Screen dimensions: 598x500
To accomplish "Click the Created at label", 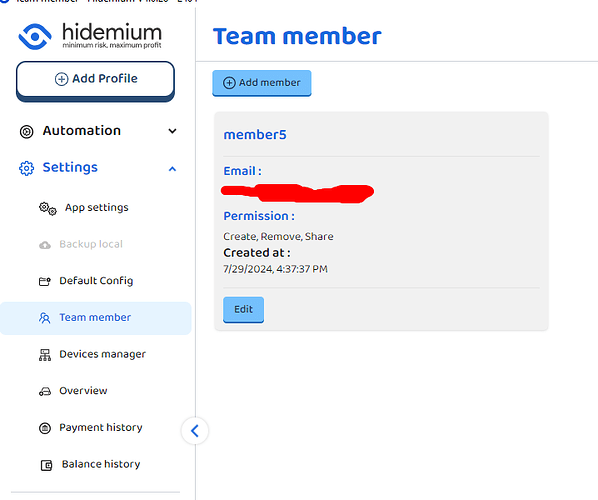I will (257, 252).
